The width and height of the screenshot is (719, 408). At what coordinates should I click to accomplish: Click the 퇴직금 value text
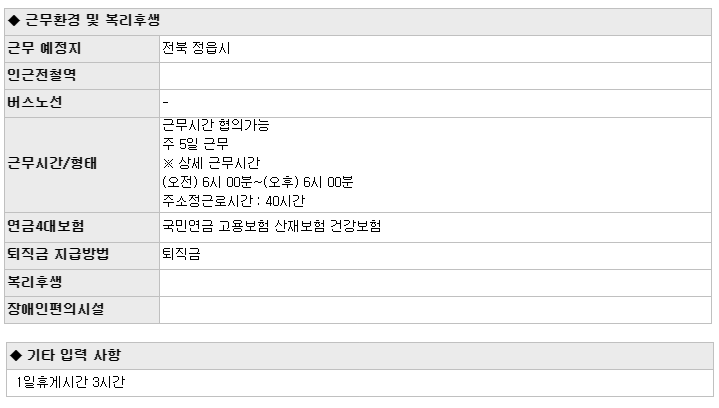181,254
